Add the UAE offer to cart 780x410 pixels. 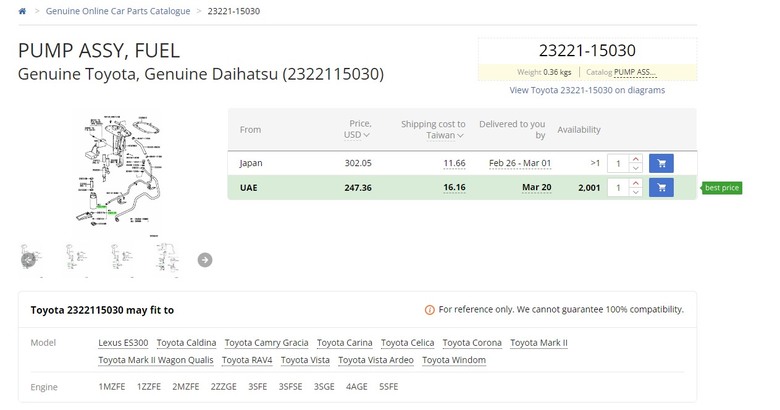tap(661, 188)
